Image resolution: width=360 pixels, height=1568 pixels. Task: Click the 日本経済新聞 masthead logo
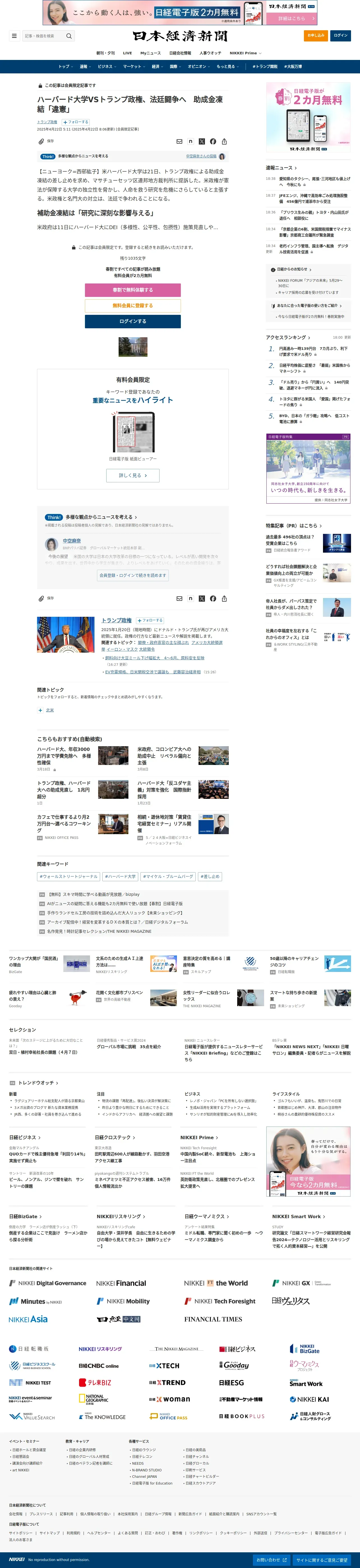click(180, 36)
